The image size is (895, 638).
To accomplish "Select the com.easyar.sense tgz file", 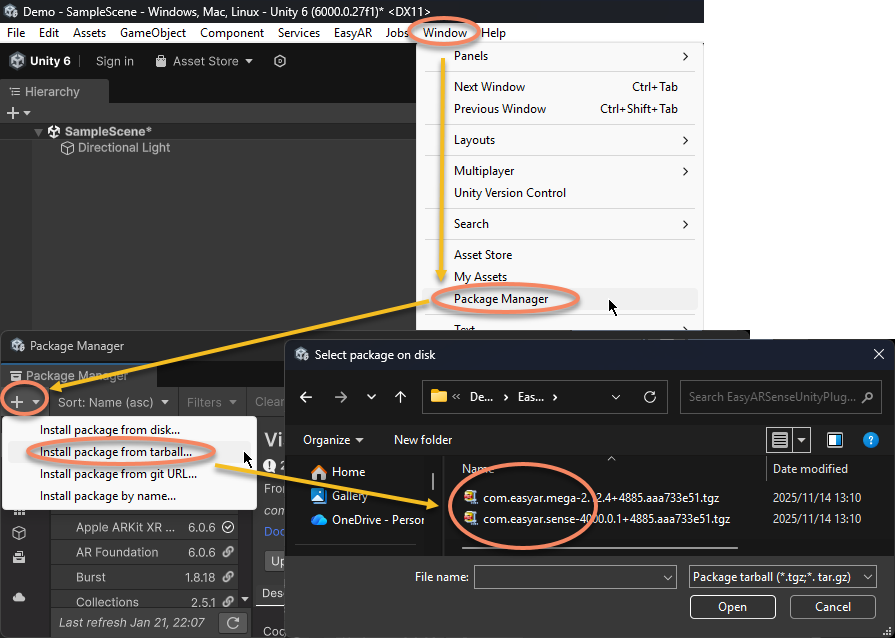I will 606,519.
